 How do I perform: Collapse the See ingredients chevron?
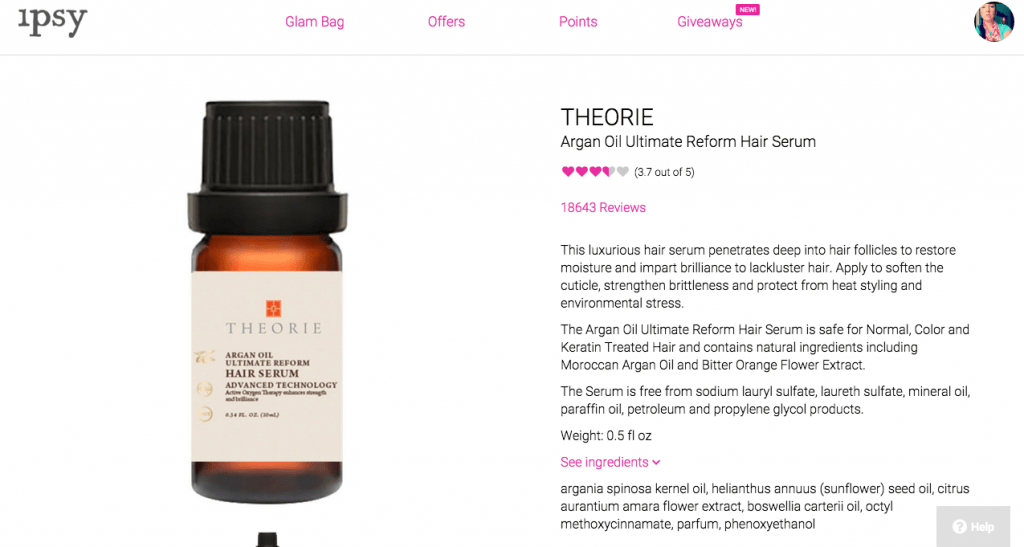tap(656, 462)
